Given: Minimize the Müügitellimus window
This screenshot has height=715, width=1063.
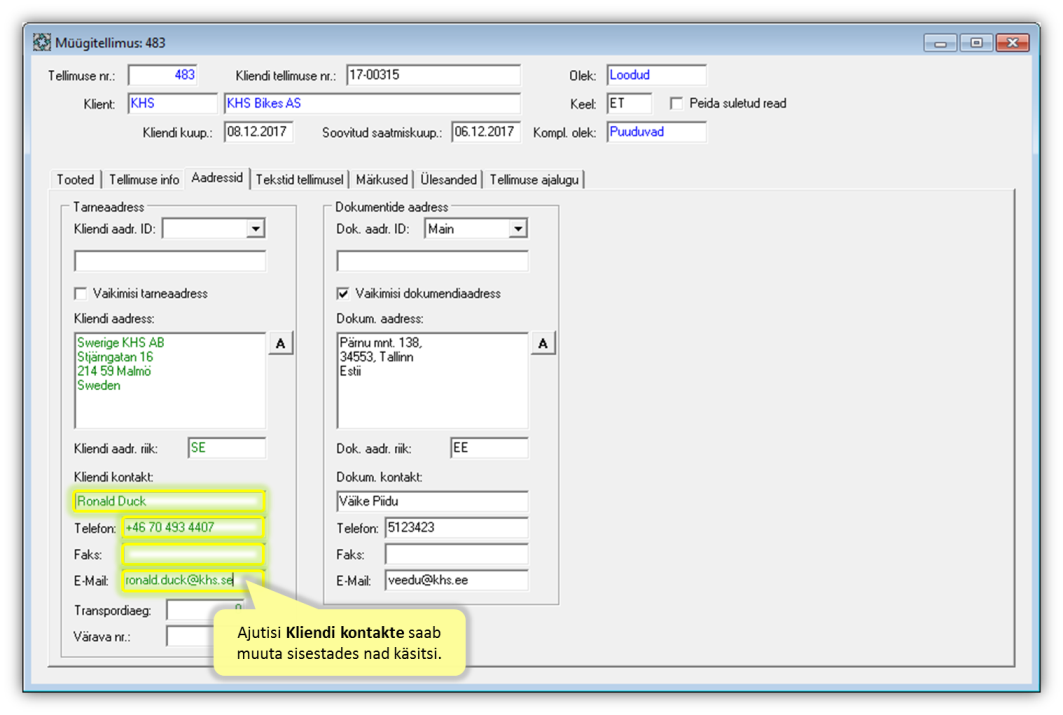Looking at the screenshot, I should pyautogui.click(x=940, y=43).
